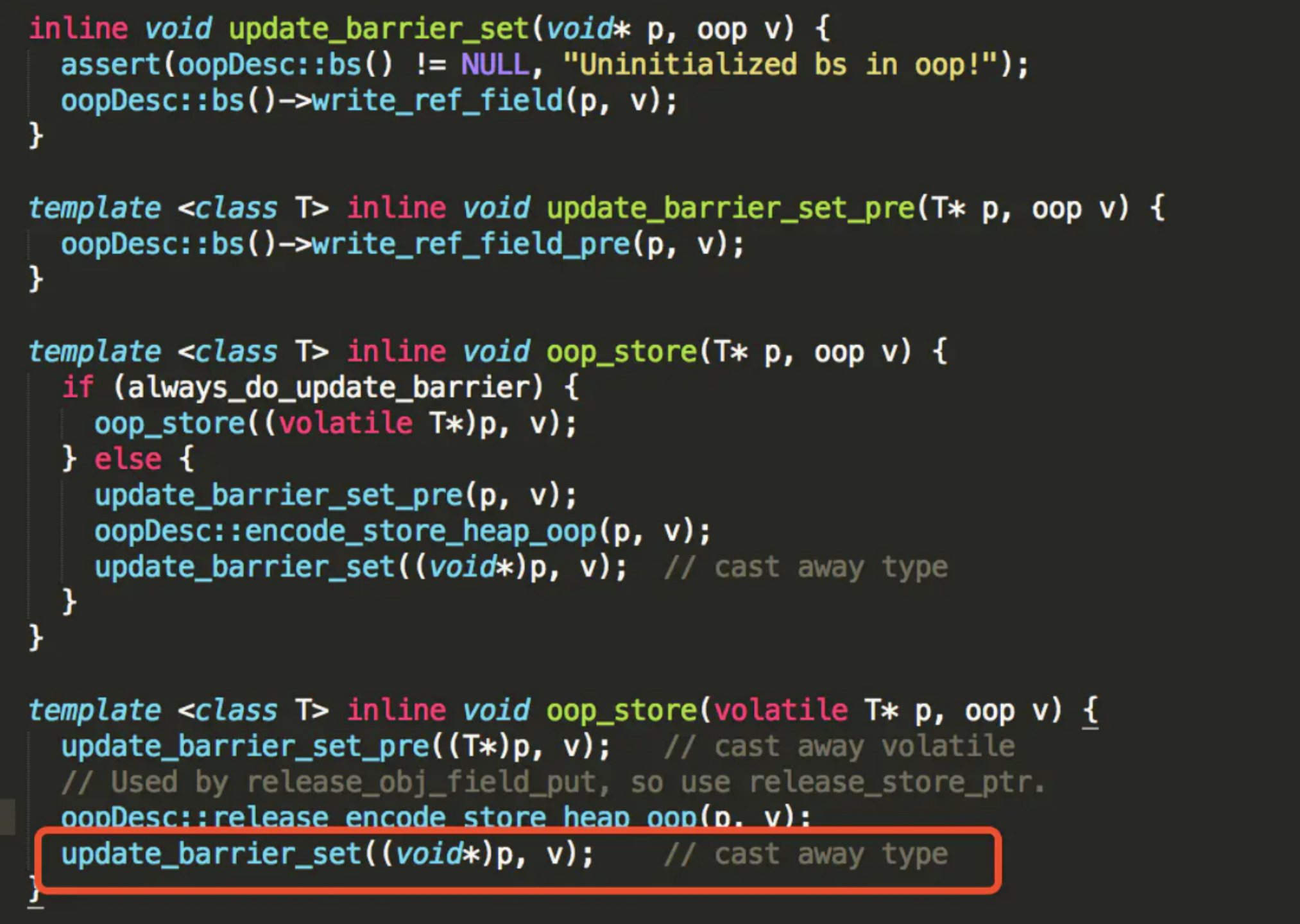Click the update_barrier_set function name in the first line
The height and width of the screenshot is (924, 1300).
pos(379,30)
